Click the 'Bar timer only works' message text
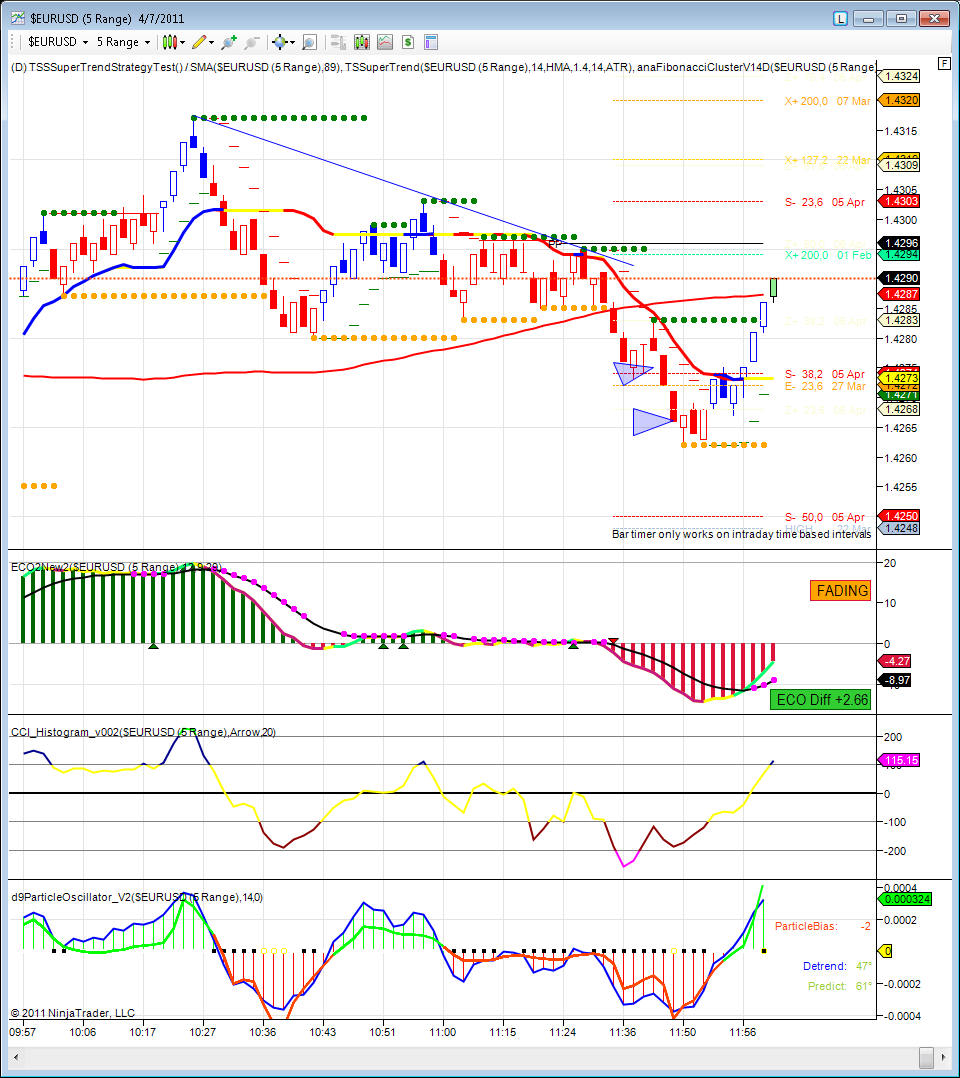Image resolution: width=960 pixels, height=1078 pixels. 741,534
